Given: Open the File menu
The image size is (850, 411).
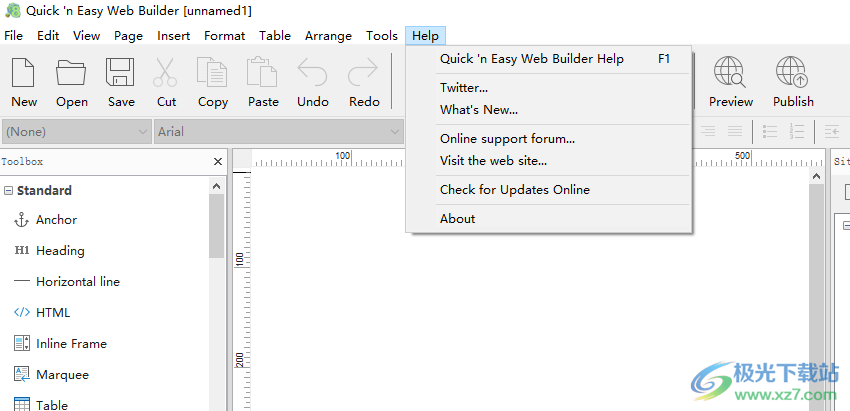Looking at the screenshot, I should [x=14, y=36].
